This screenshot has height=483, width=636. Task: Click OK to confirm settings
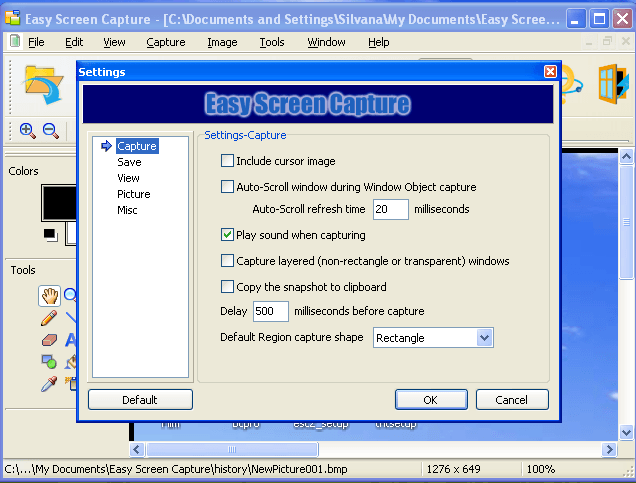(x=431, y=400)
